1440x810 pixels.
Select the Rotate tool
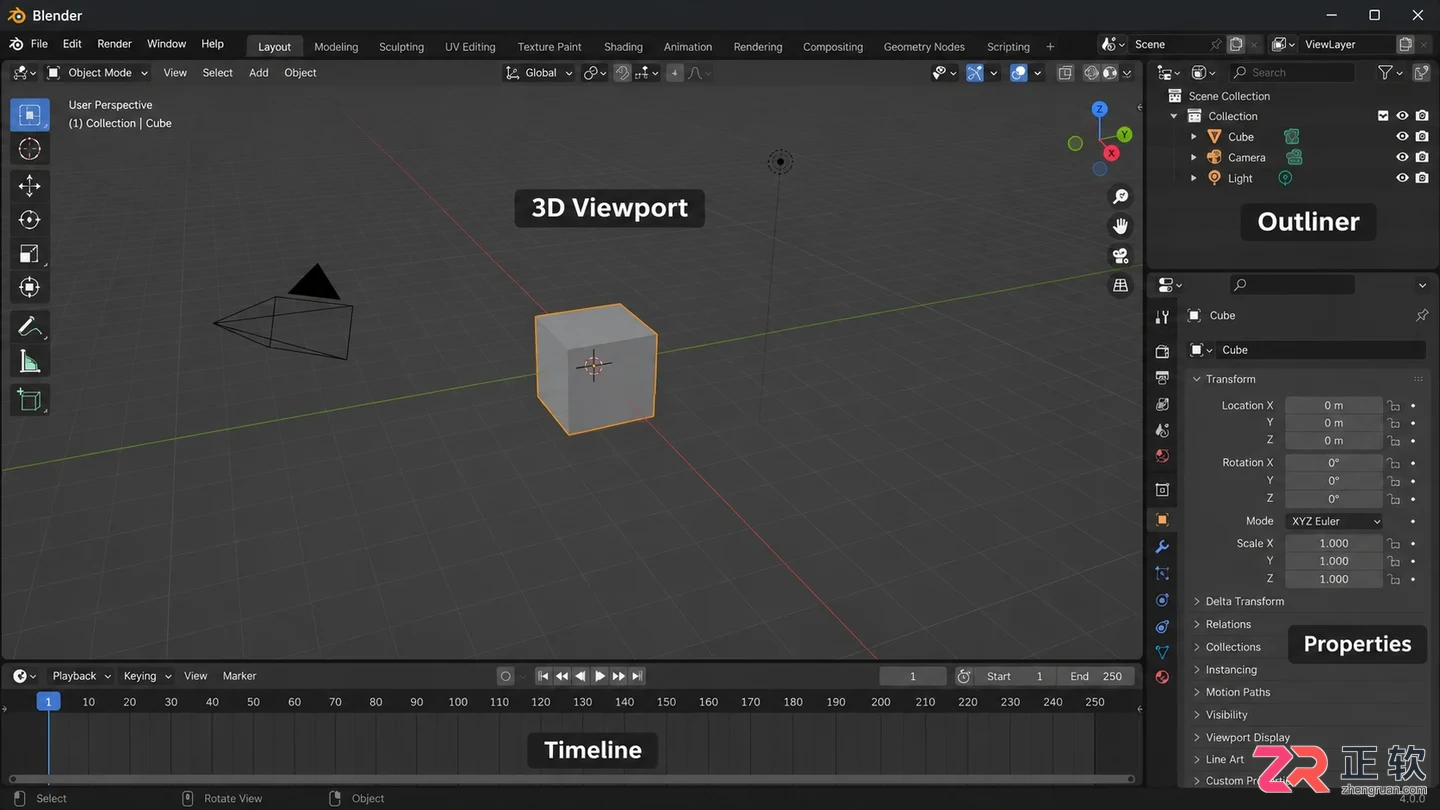(x=30, y=220)
